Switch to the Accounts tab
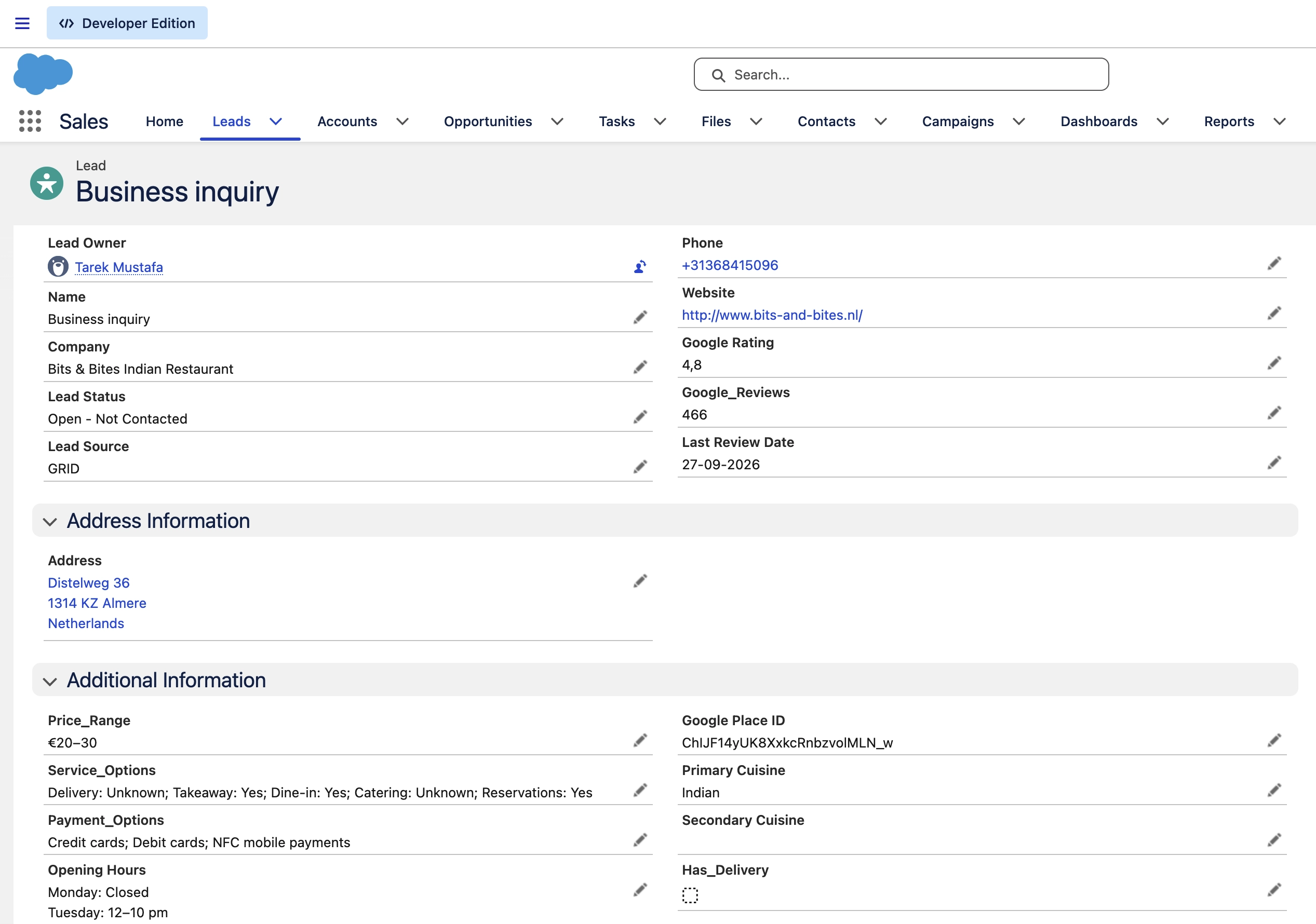1316x924 pixels. click(x=347, y=121)
